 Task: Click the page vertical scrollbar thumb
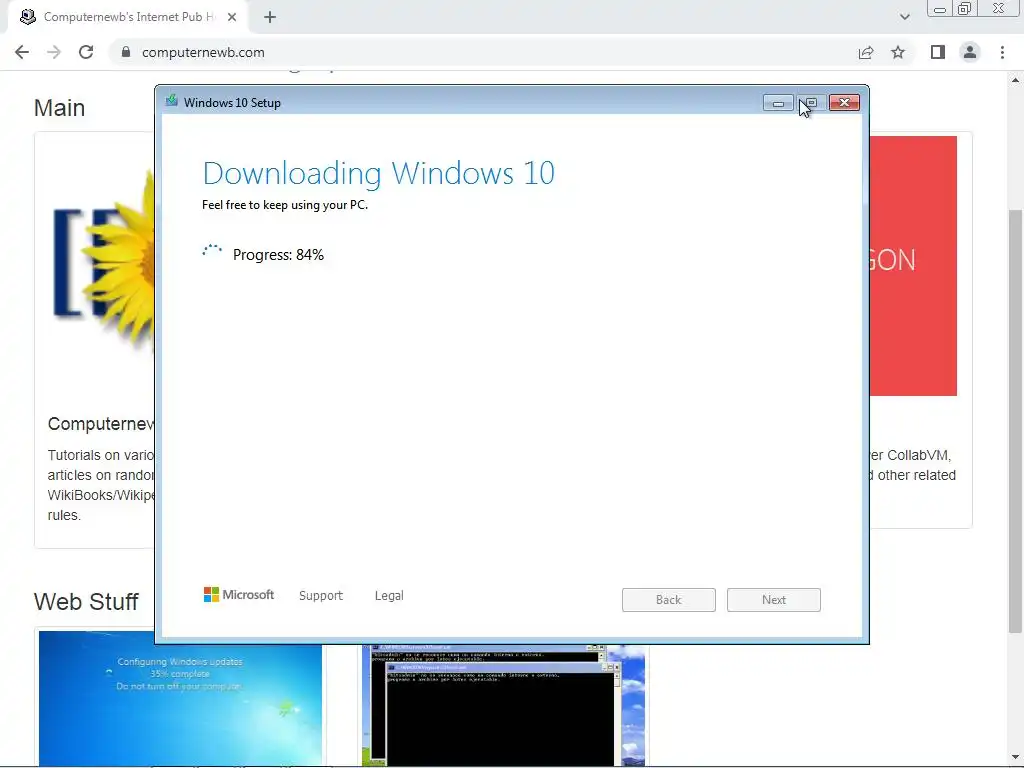[1015, 421]
